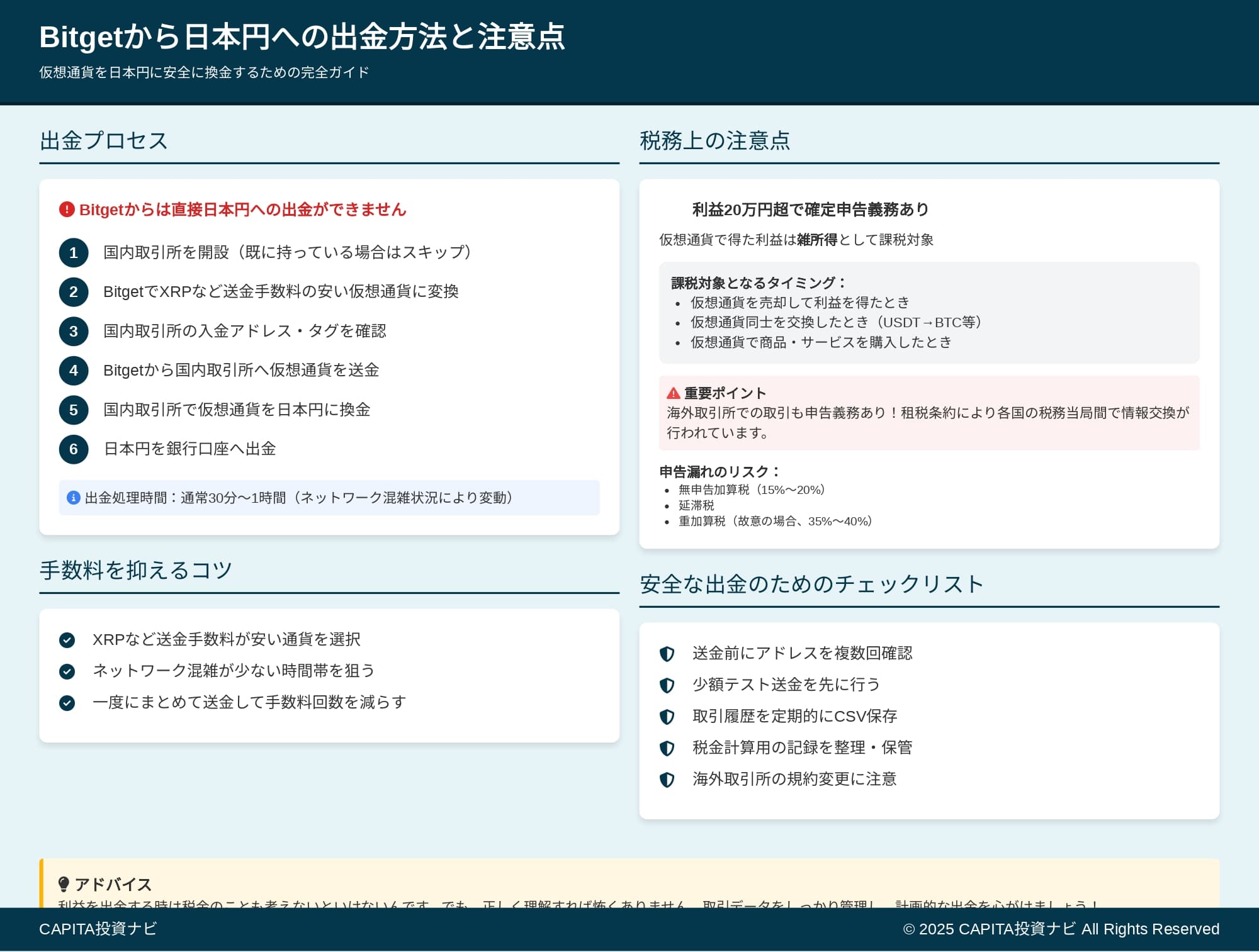
Task: Click the lightbulb icon next to アドバイス
Action: pyautogui.click(x=64, y=884)
